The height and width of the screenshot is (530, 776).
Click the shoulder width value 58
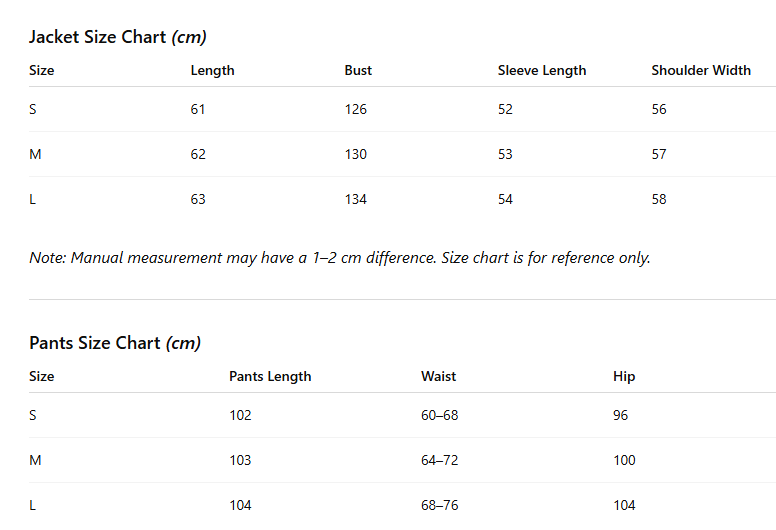tap(659, 199)
